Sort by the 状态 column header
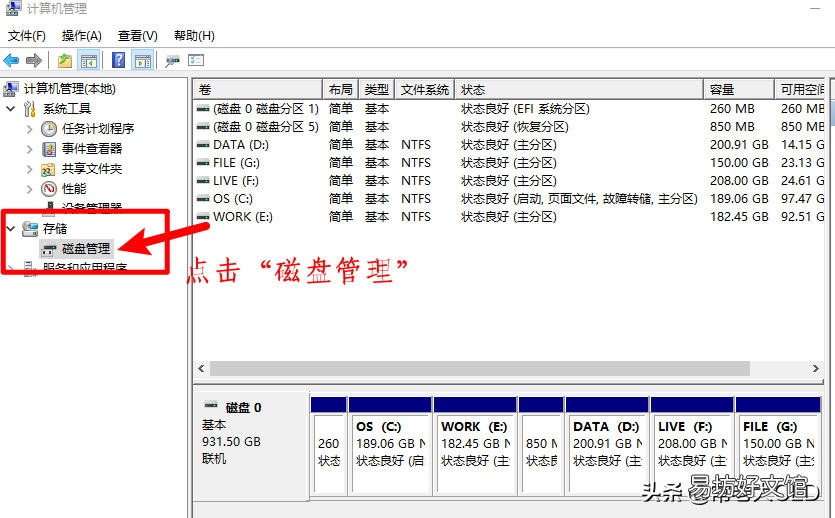 579,89
